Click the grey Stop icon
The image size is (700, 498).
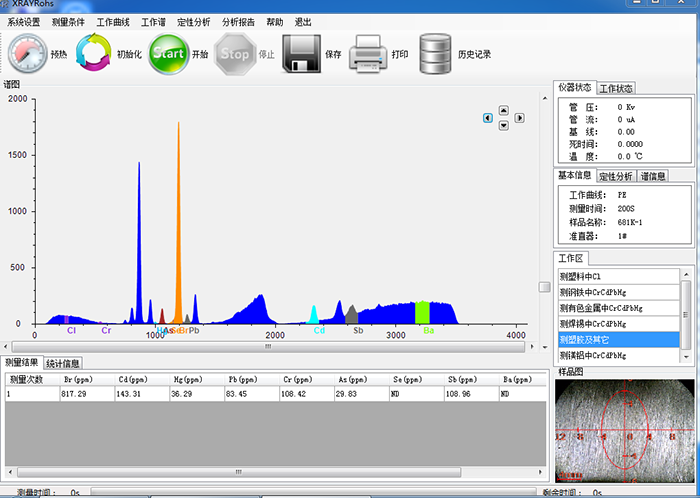pyautogui.click(x=235, y=54)
